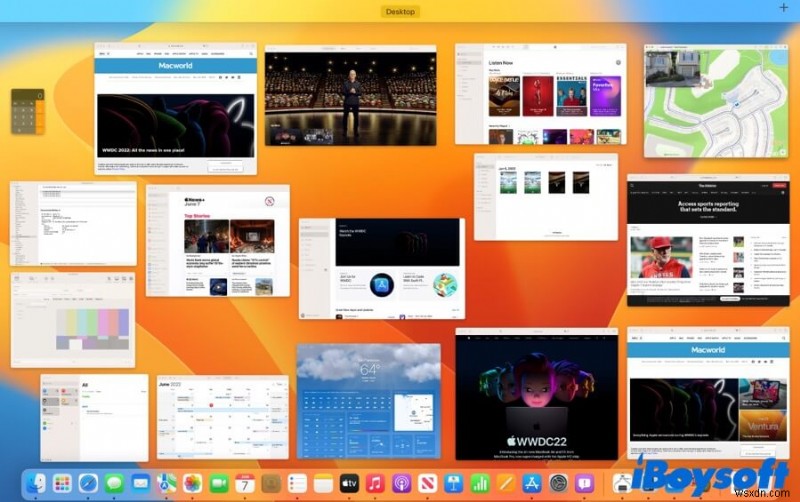800x502 pixels.
Task: Select the Desktop space label
Action: tap(400, 11)
